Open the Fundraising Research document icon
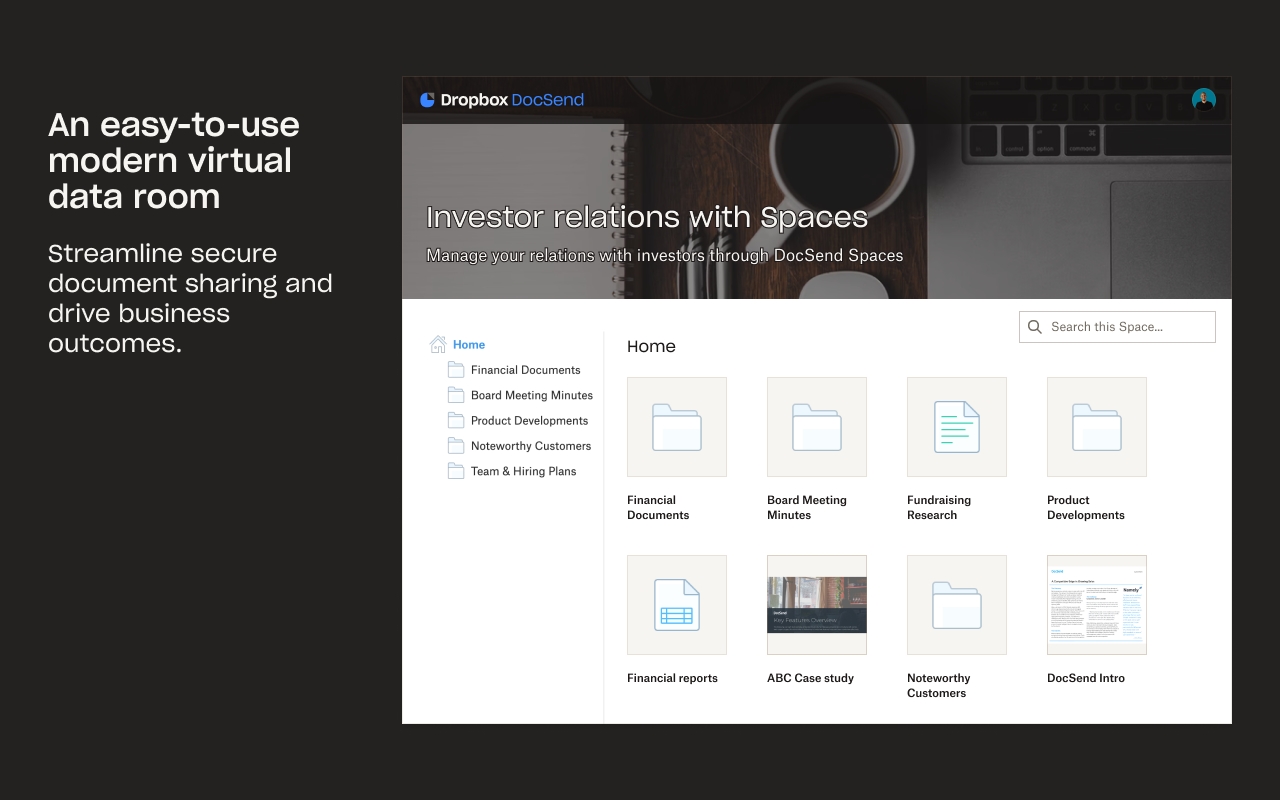The height and width of the screenshot is (800, 1280). click(x=956, y=426)
